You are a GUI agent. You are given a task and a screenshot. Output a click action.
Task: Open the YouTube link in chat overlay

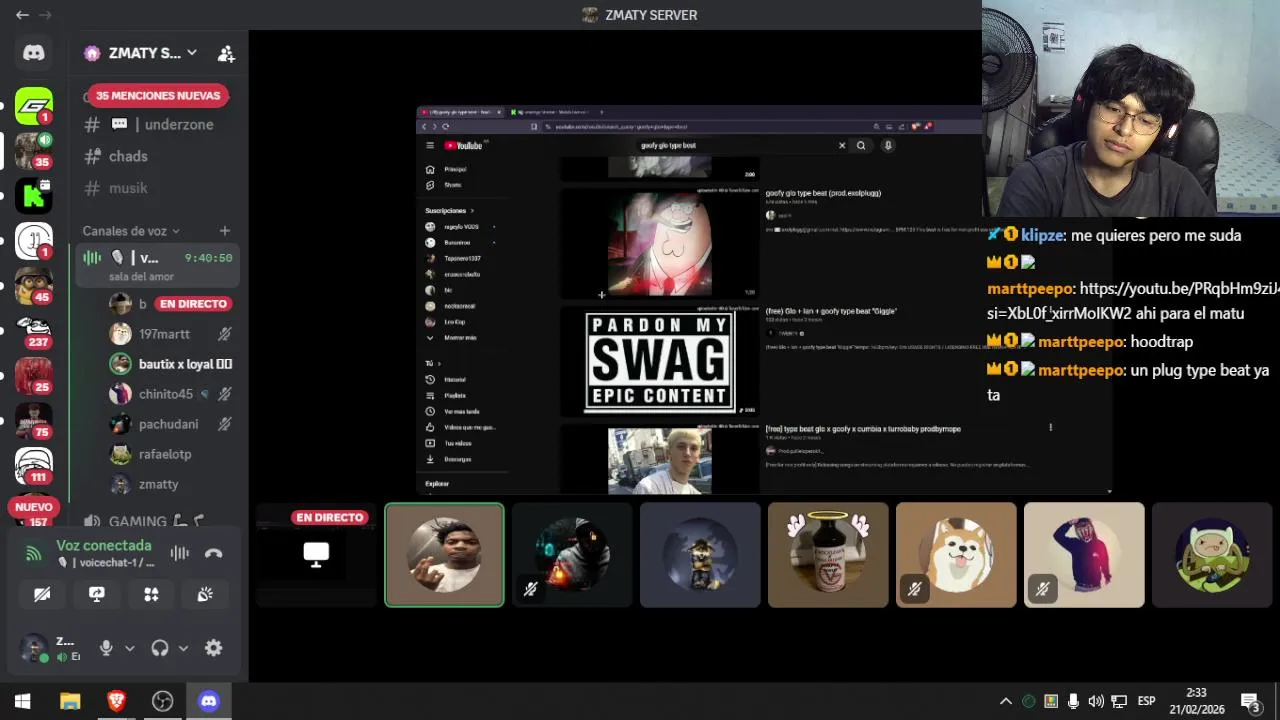[x=1133, y=301]
